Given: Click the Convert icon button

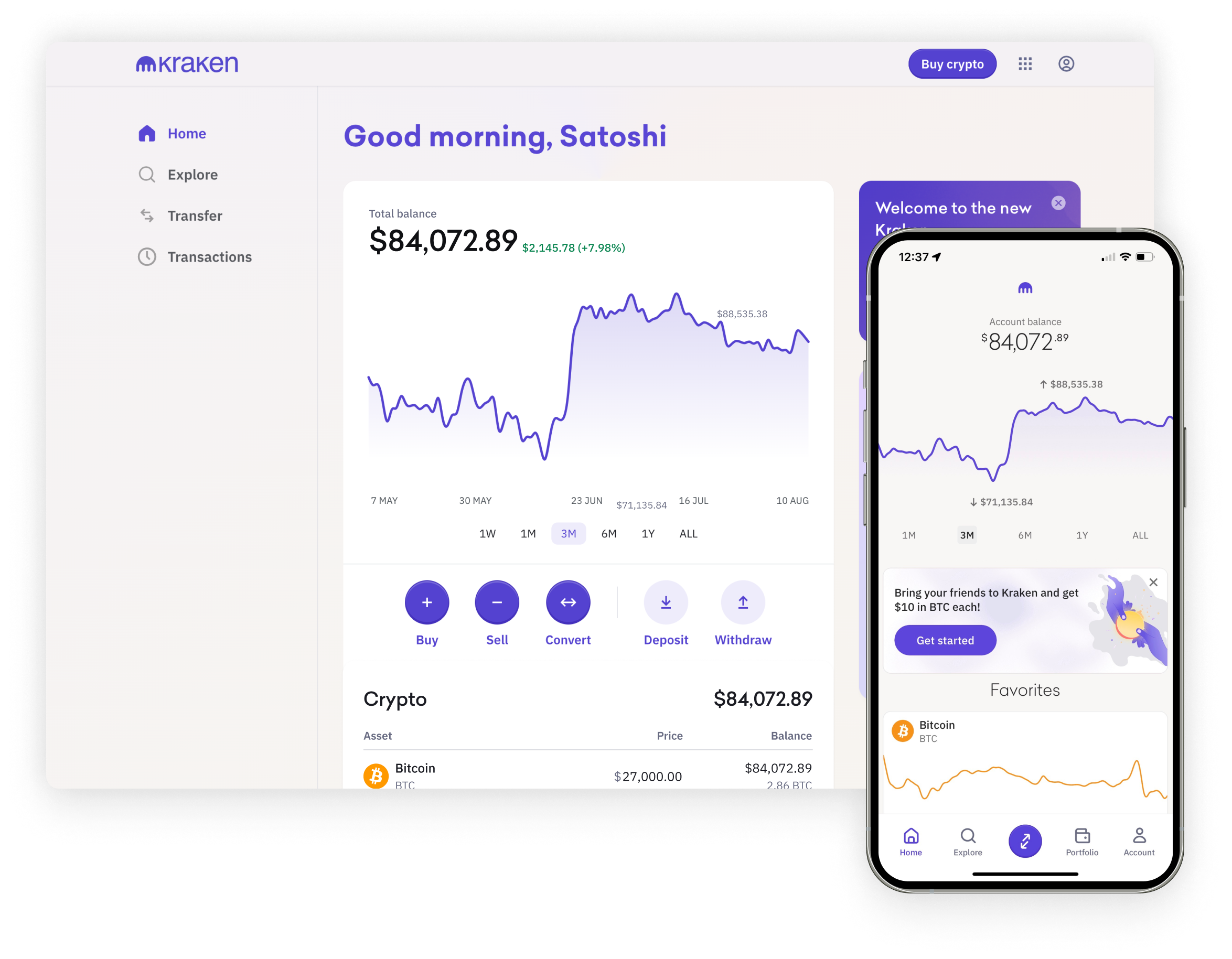Looking at the screenshot, I should point(568,601).
